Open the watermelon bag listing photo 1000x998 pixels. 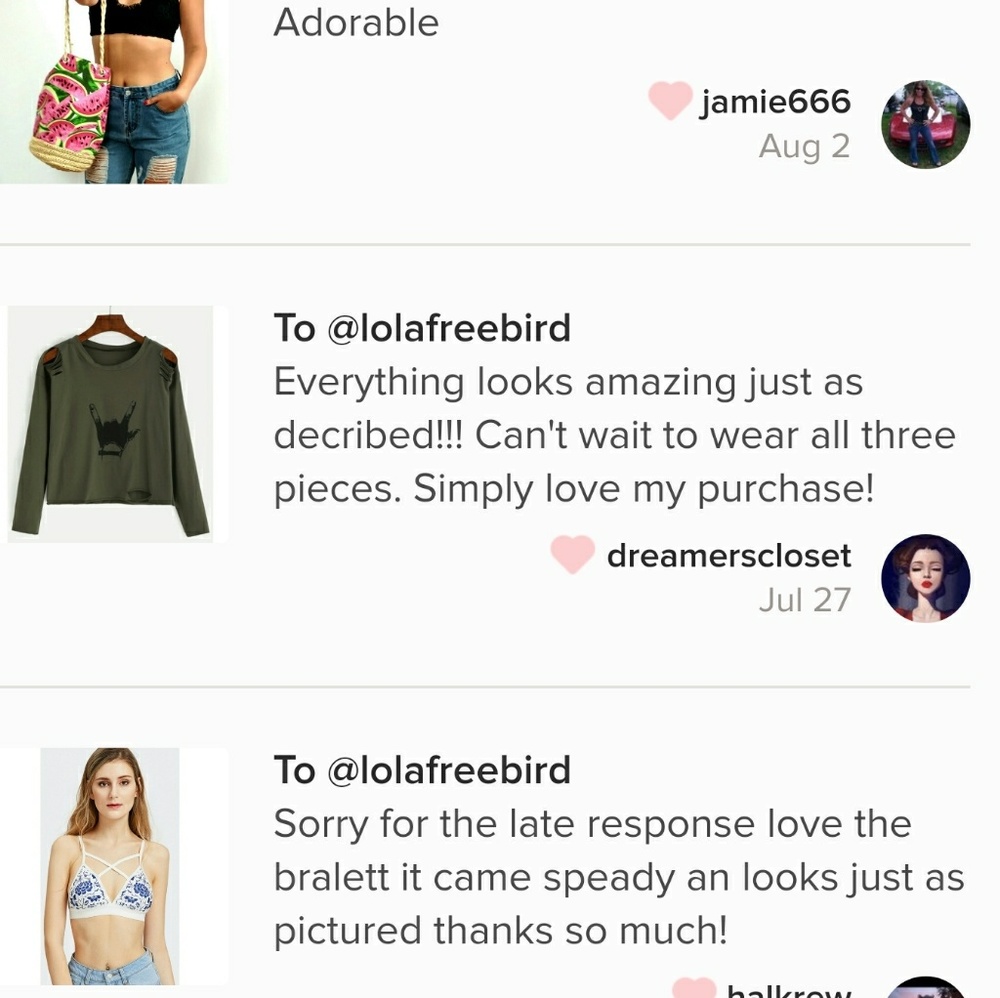(x=113, y=91)
